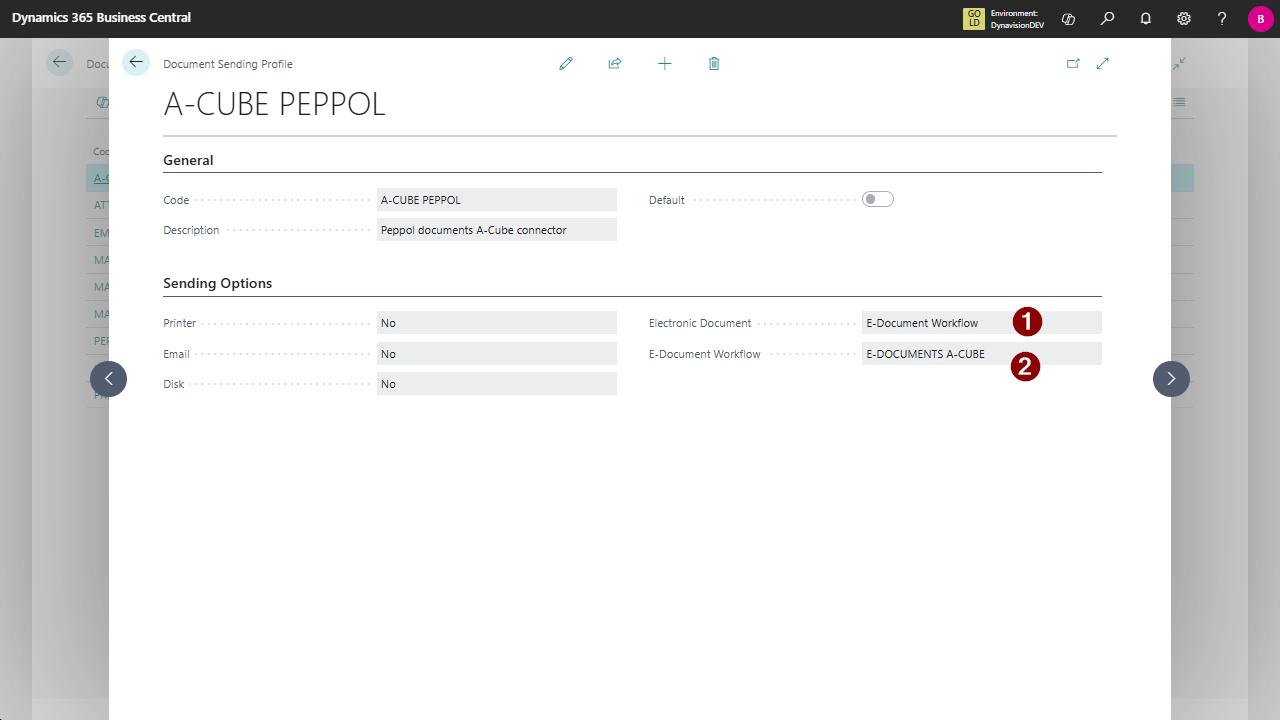Screen dimensions: 1280x720
Task: Click background list back arrow
Action: pyautogui.click(x=60, y=62)
